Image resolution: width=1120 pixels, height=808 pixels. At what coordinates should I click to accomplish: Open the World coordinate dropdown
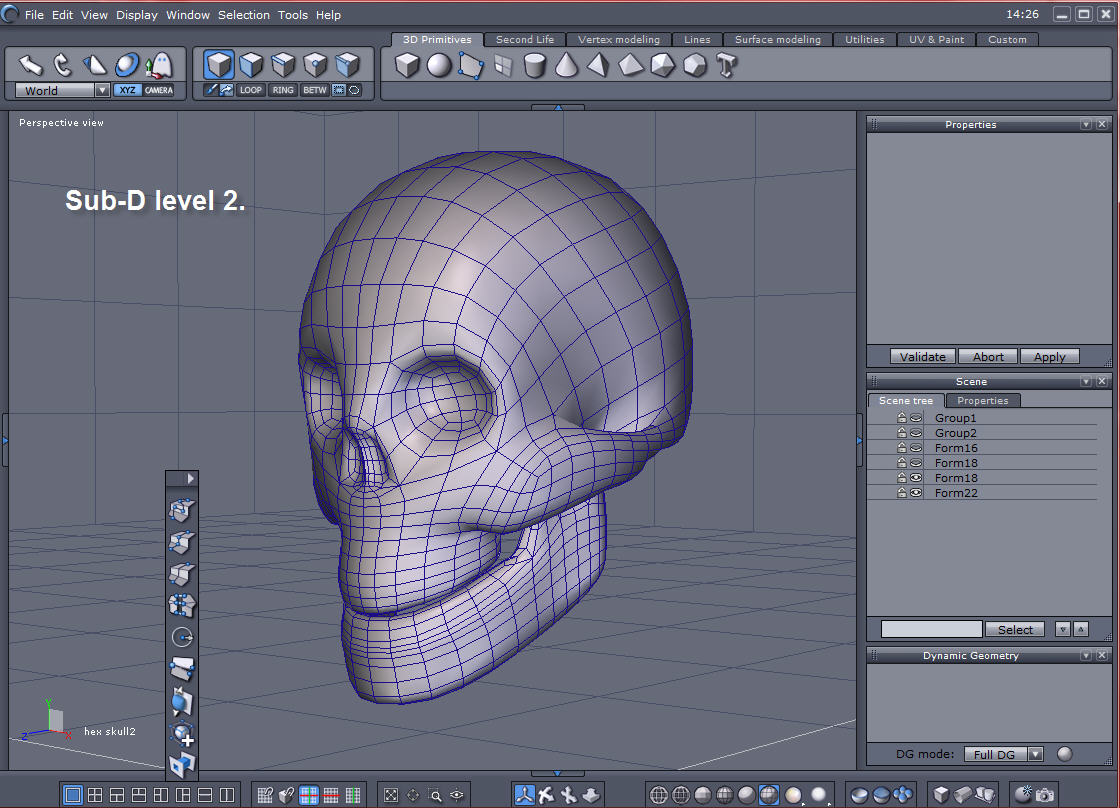pyautogui.click(x=102, y=90)
